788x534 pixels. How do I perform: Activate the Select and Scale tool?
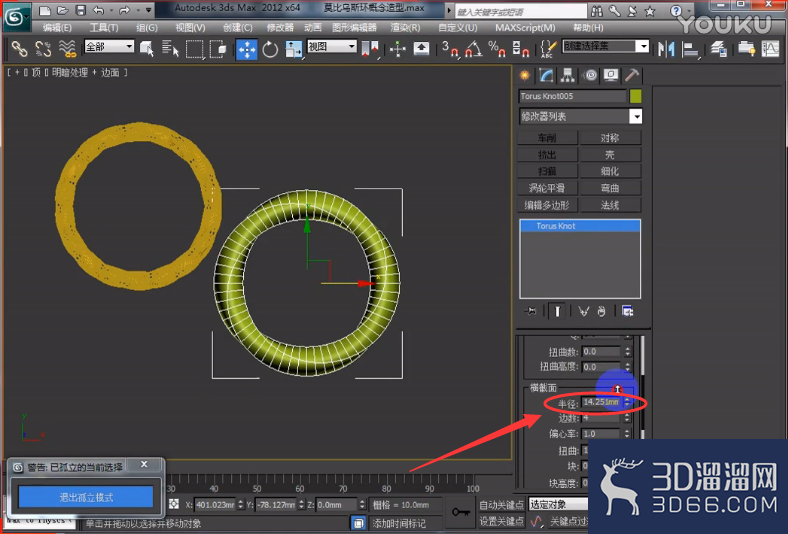click(x=294, y=49)
